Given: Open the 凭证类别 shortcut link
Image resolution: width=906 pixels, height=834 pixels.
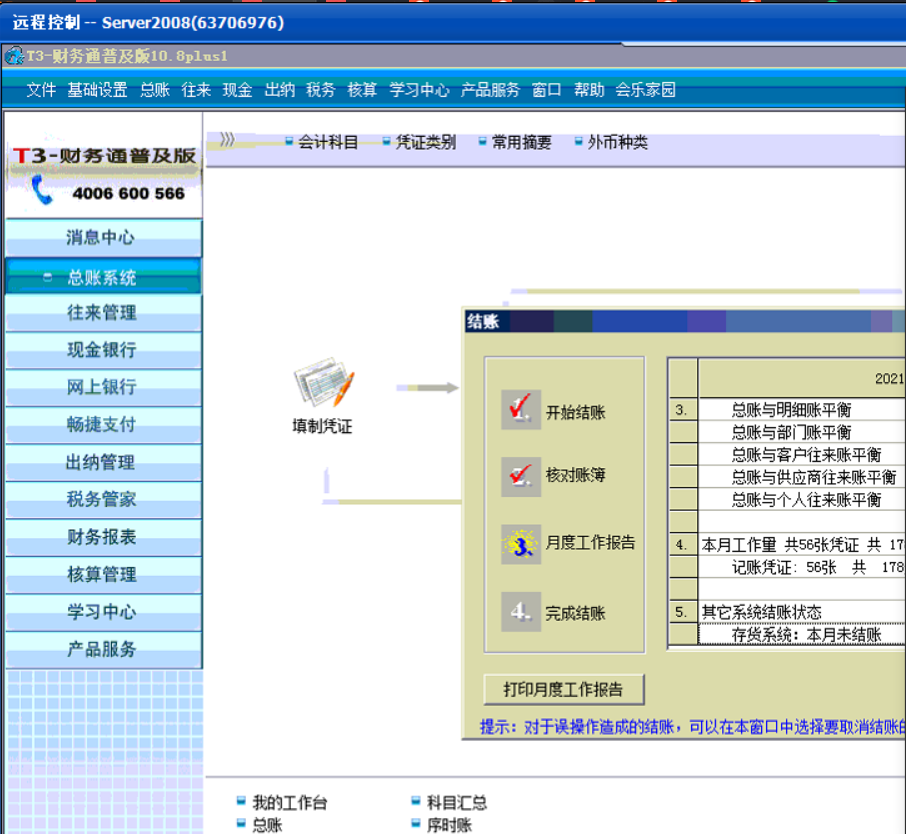Looking at the screenshot, I should (x=426, y=142).
